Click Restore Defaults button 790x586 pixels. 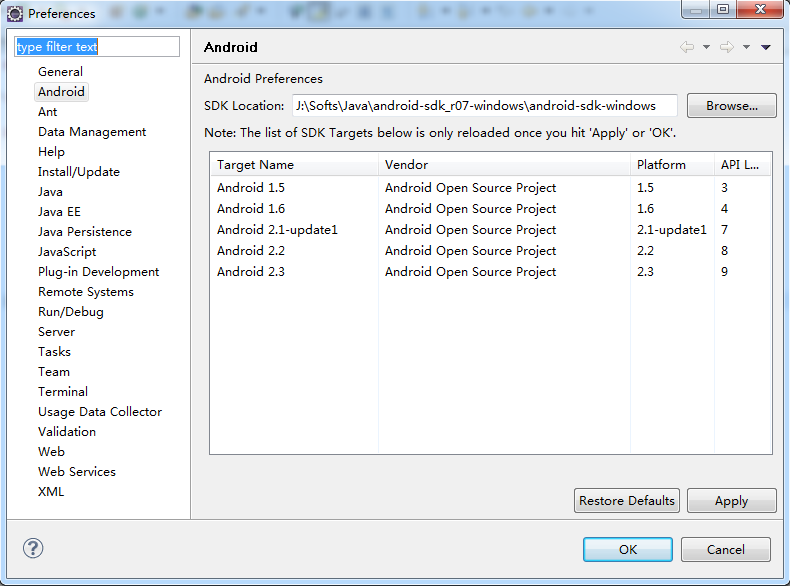(627, 500)
